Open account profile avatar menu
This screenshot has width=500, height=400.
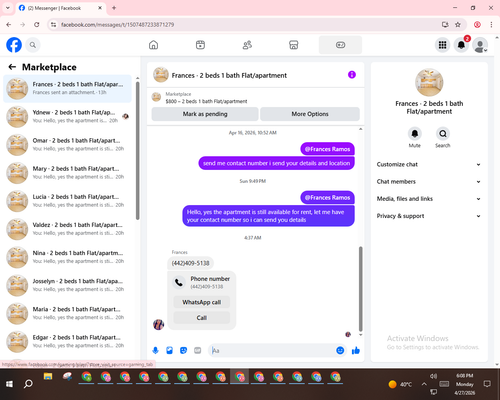[x=480, y=45]
